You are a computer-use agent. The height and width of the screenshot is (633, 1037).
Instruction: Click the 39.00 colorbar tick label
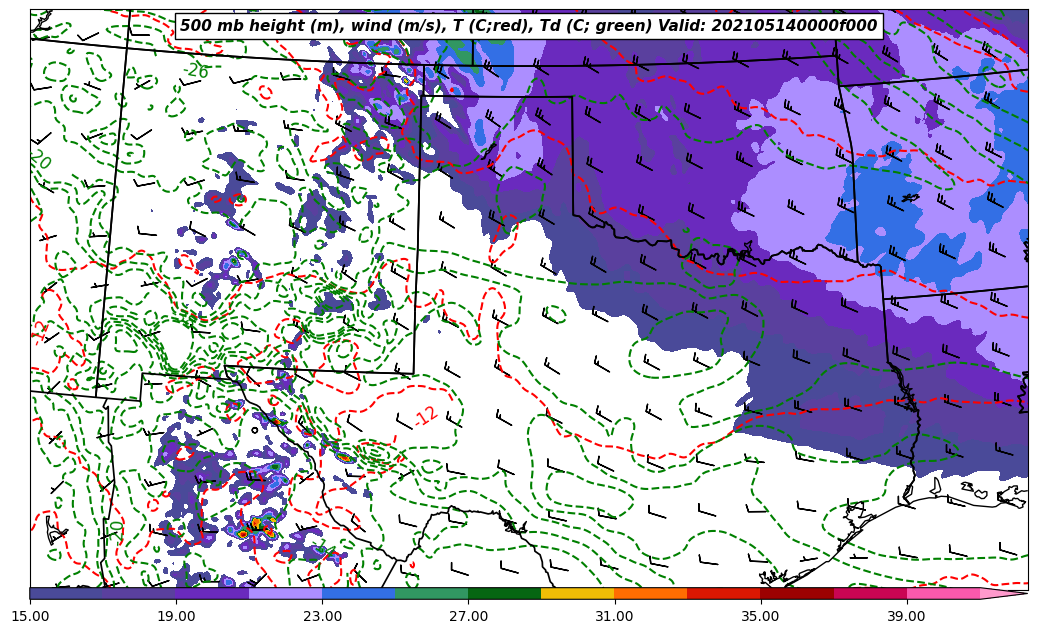906,617
